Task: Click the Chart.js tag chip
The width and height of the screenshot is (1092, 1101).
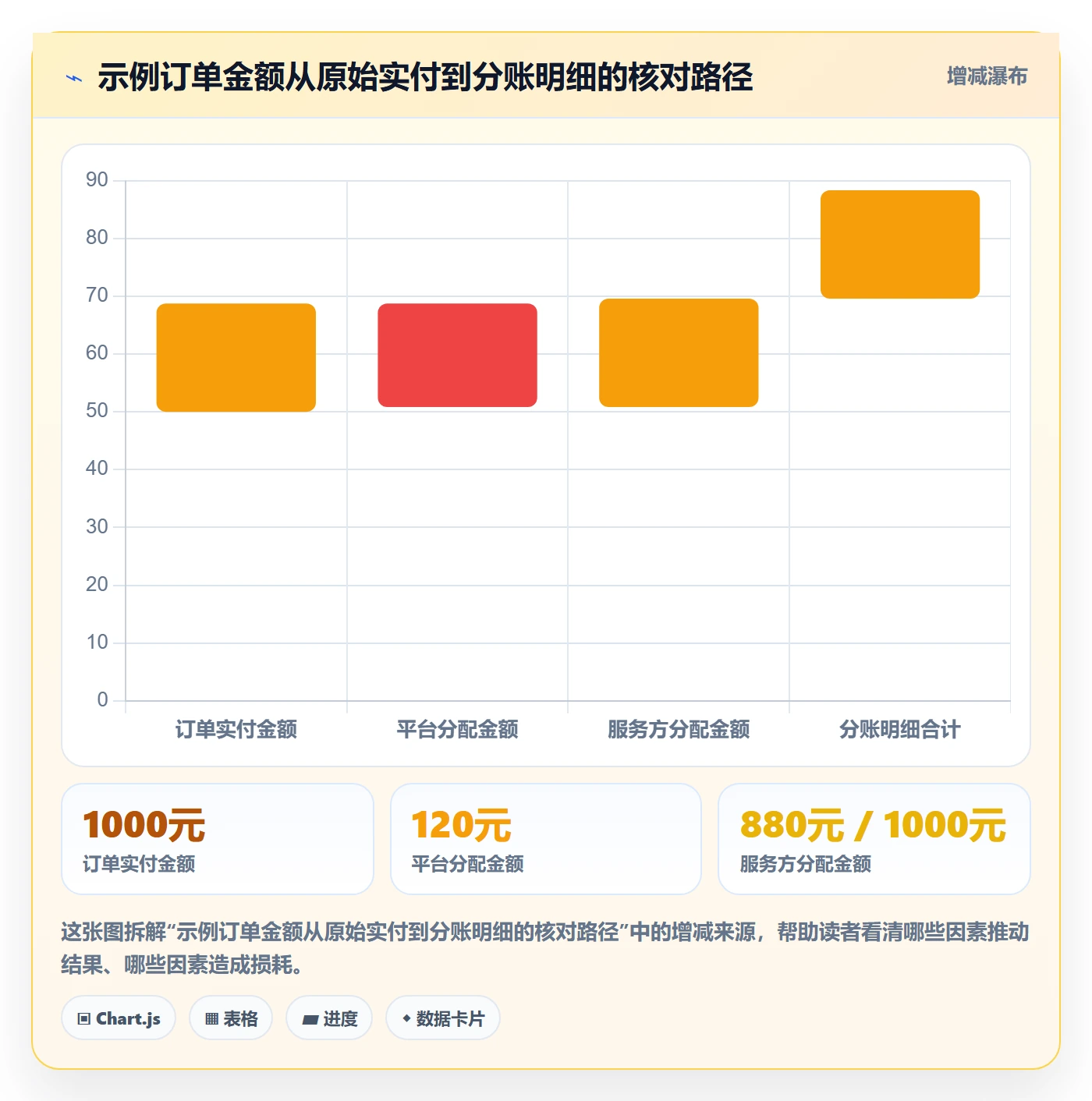Action: (119, 1018)
